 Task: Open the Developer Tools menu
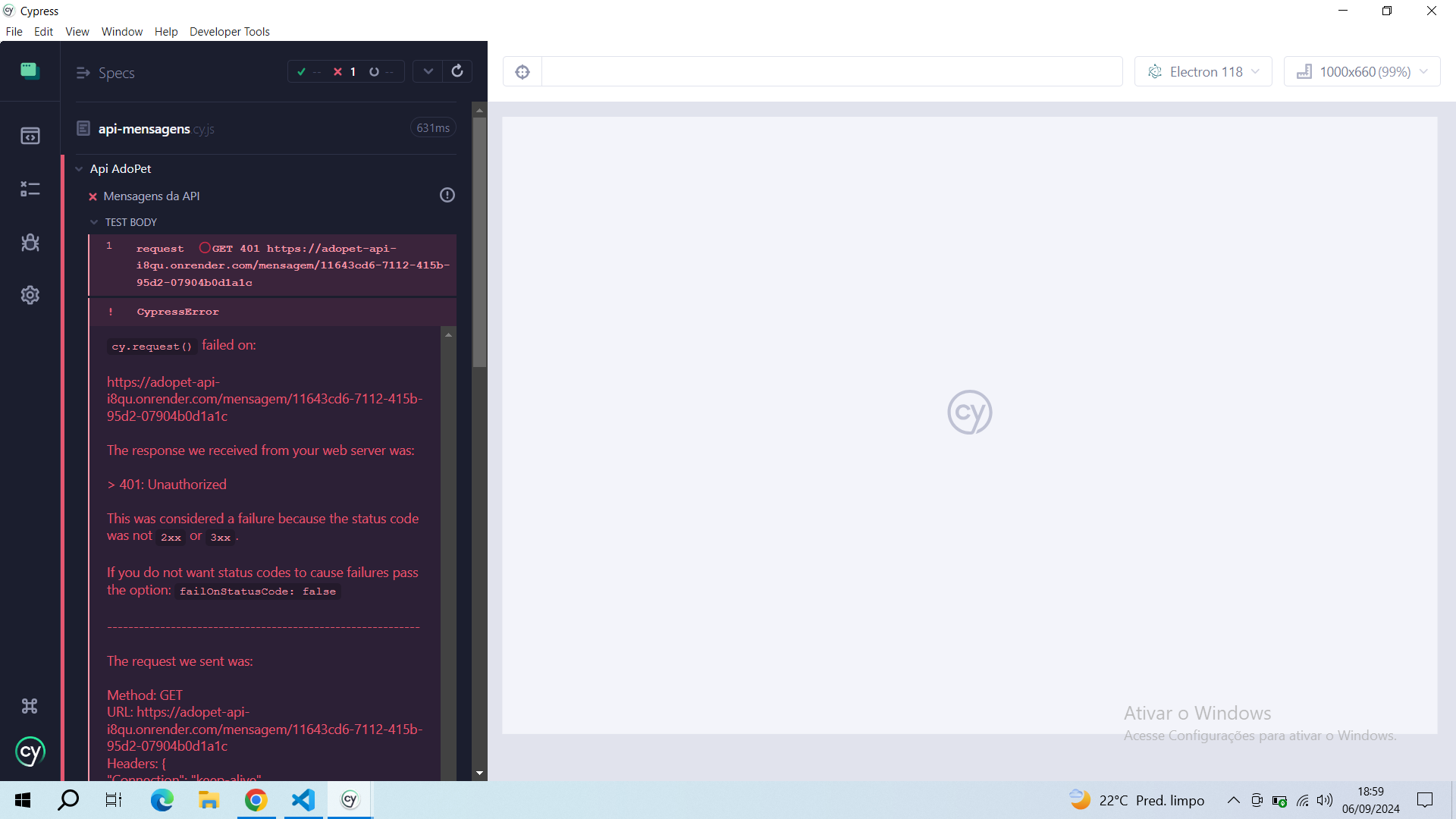point(230,31)
